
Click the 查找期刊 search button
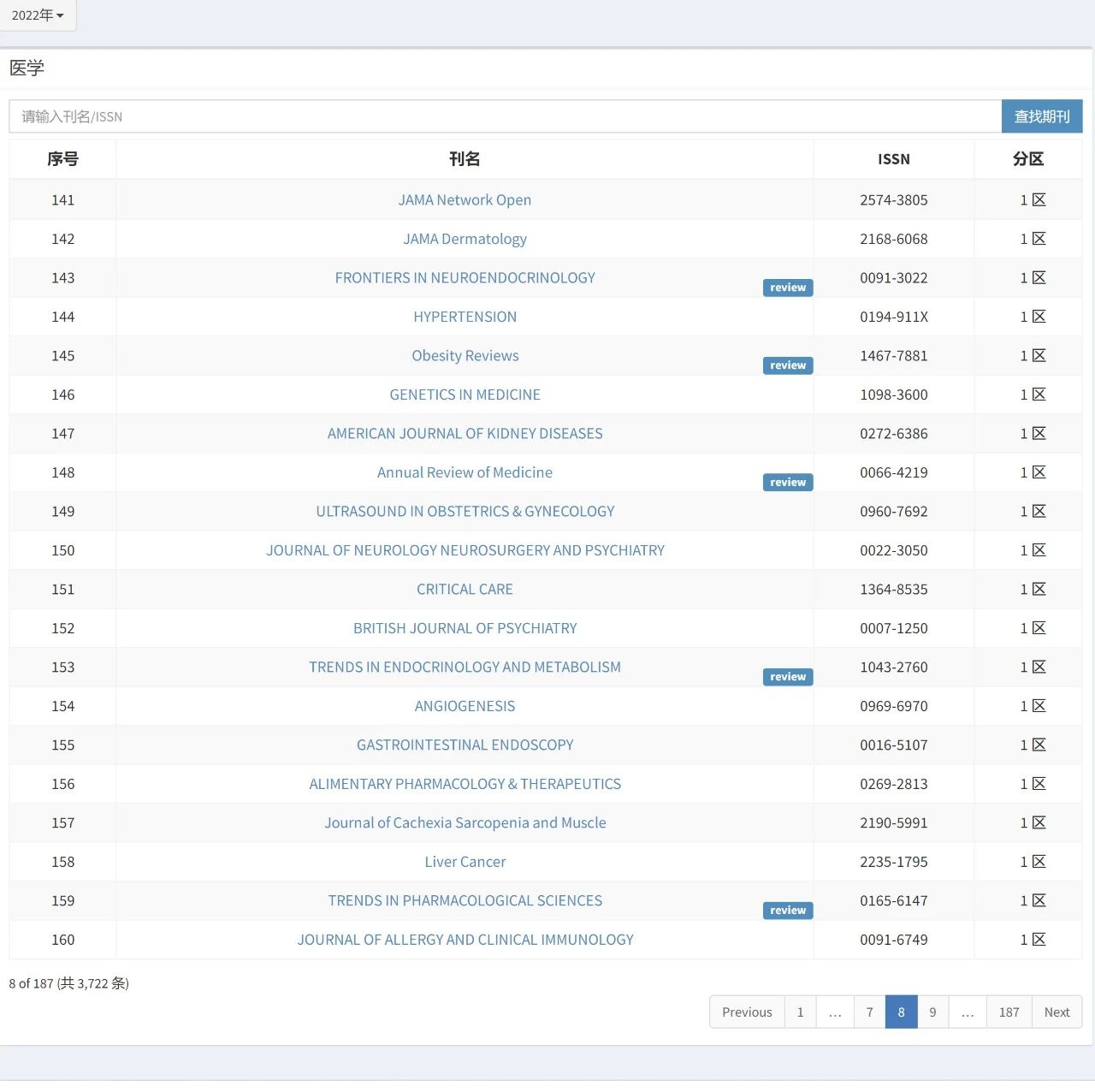[1042, 116]
